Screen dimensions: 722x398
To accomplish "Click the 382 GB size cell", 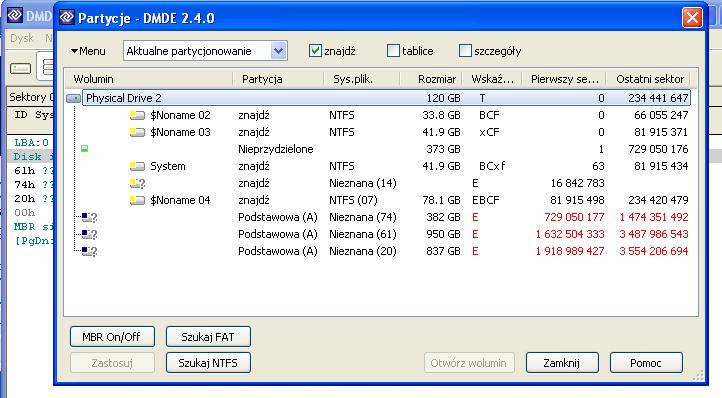I will tap(443, 217).
